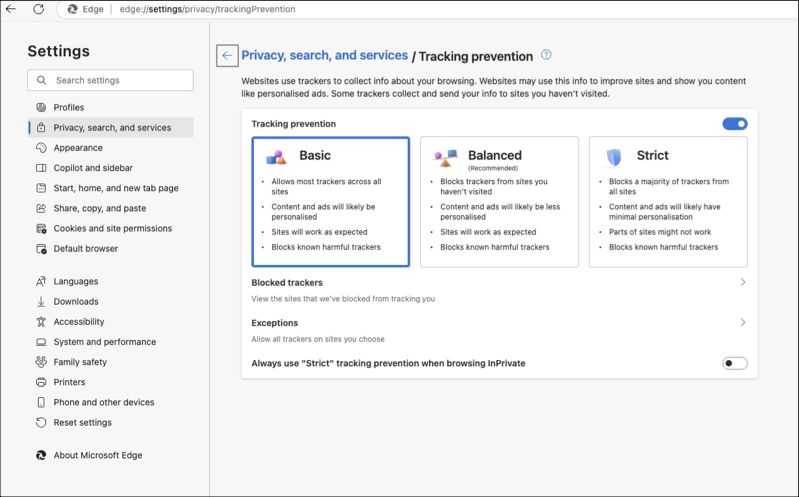Click the Edge logo in address bar
This screenshot has height=497, width=799.
click(72, 9)
